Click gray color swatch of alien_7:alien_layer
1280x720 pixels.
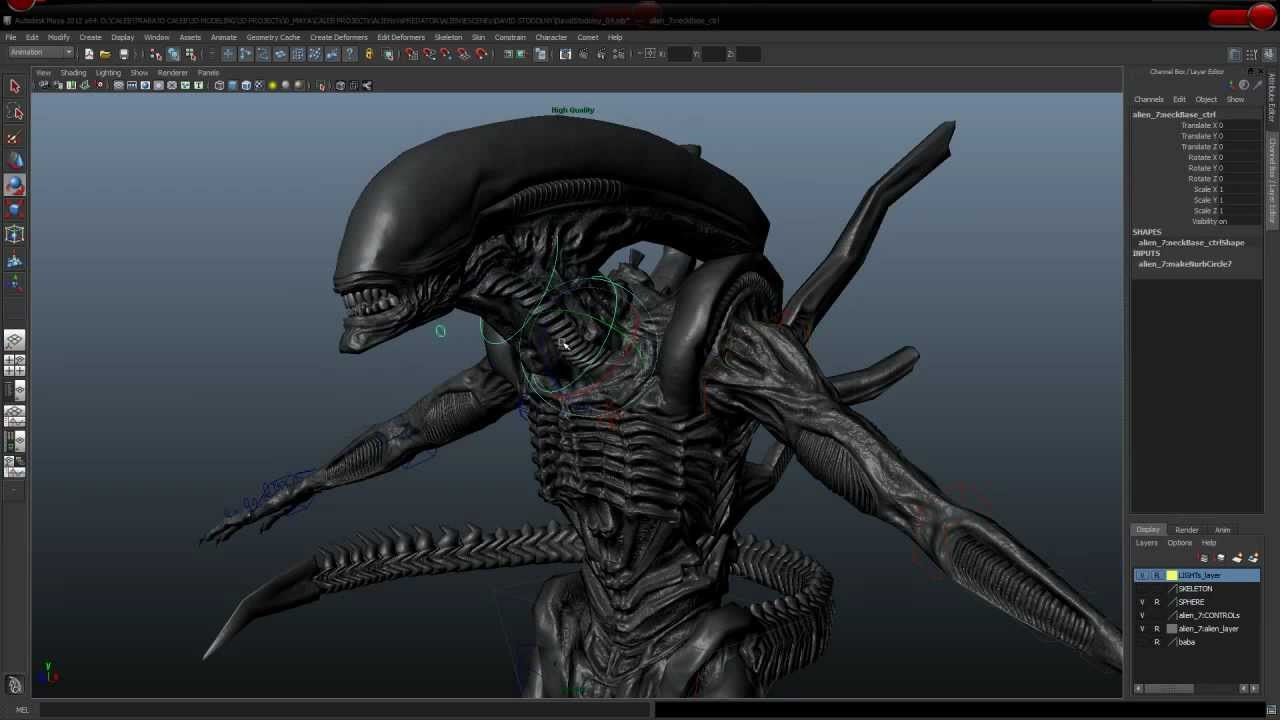click(x=1171, y=629)
